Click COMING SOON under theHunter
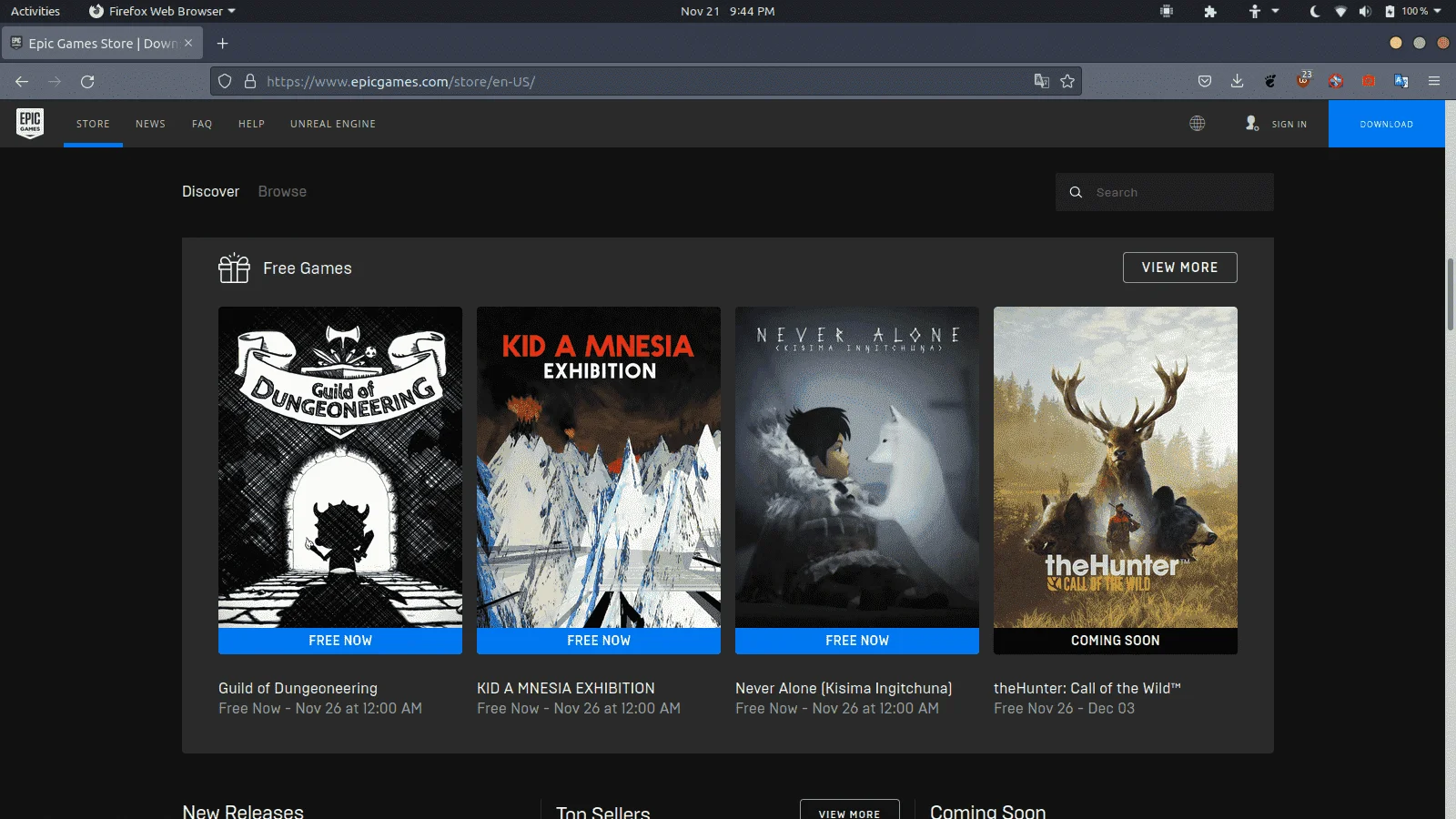Viewport: 1456px width, 819px height. click(x=1116, y=641)
